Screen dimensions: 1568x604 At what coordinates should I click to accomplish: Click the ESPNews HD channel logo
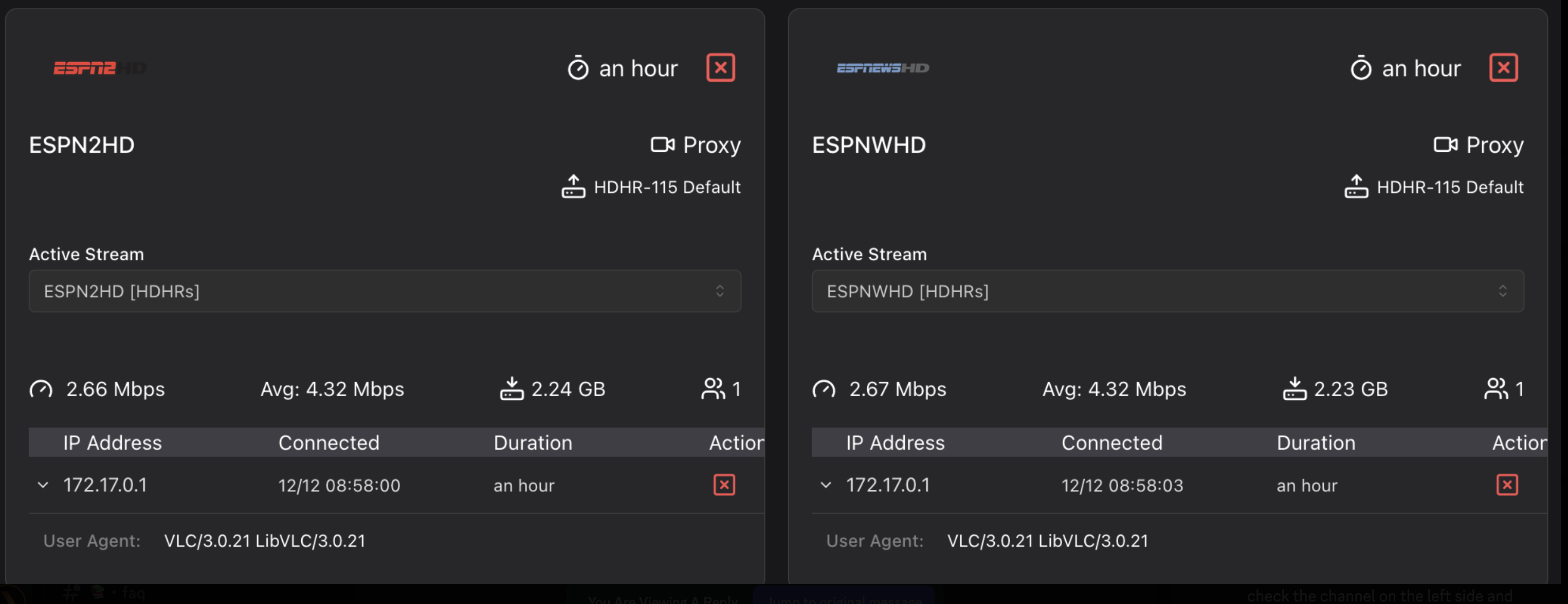tap(883, 68)
